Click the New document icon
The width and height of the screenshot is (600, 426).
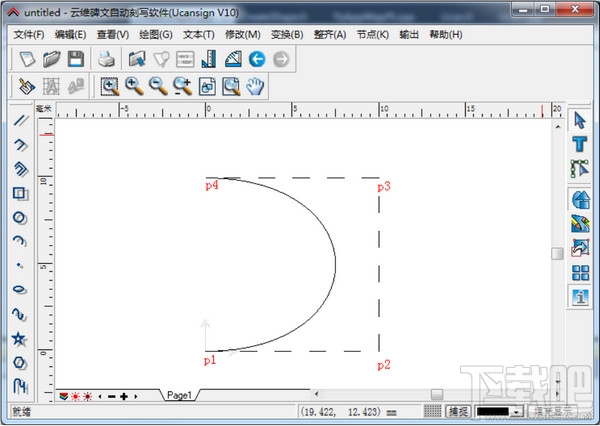[x=28, y=60]
